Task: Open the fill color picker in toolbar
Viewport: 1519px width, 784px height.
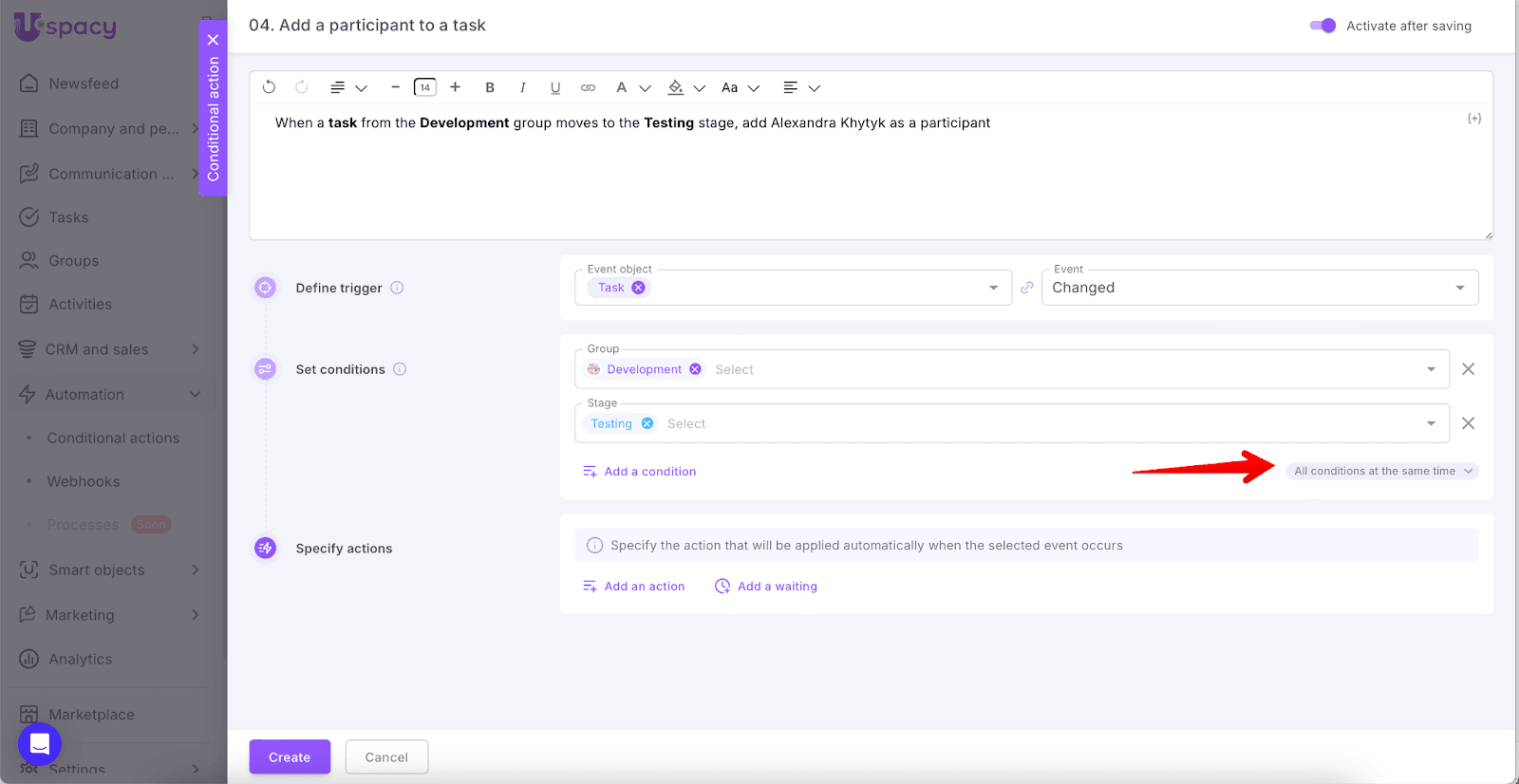Action: (x=676, y=87)
